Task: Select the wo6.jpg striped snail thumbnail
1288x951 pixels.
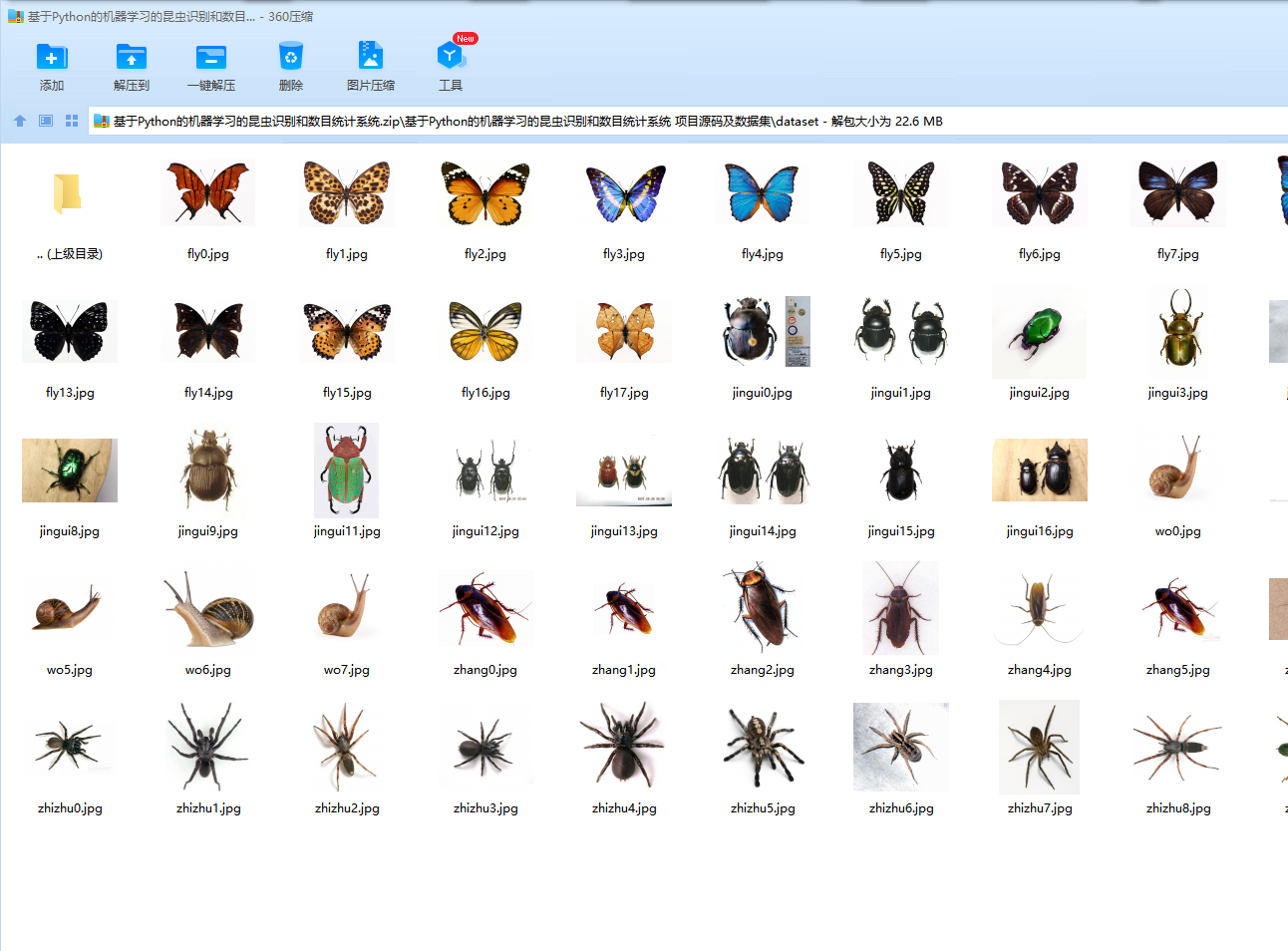Action: coord(208,608)
